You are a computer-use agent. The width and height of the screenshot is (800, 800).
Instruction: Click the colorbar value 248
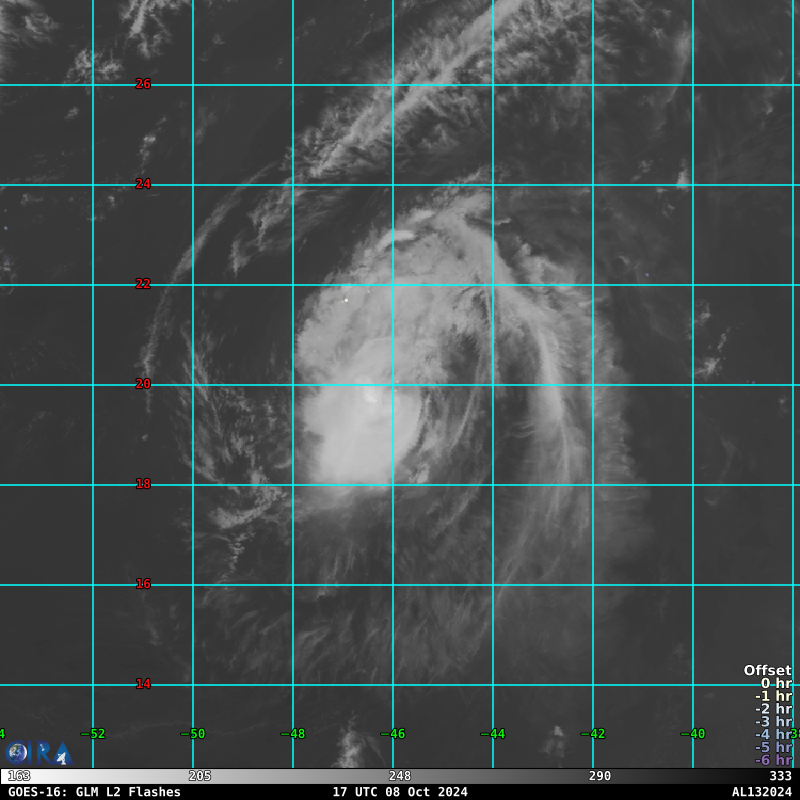click(x=399, y=776)
